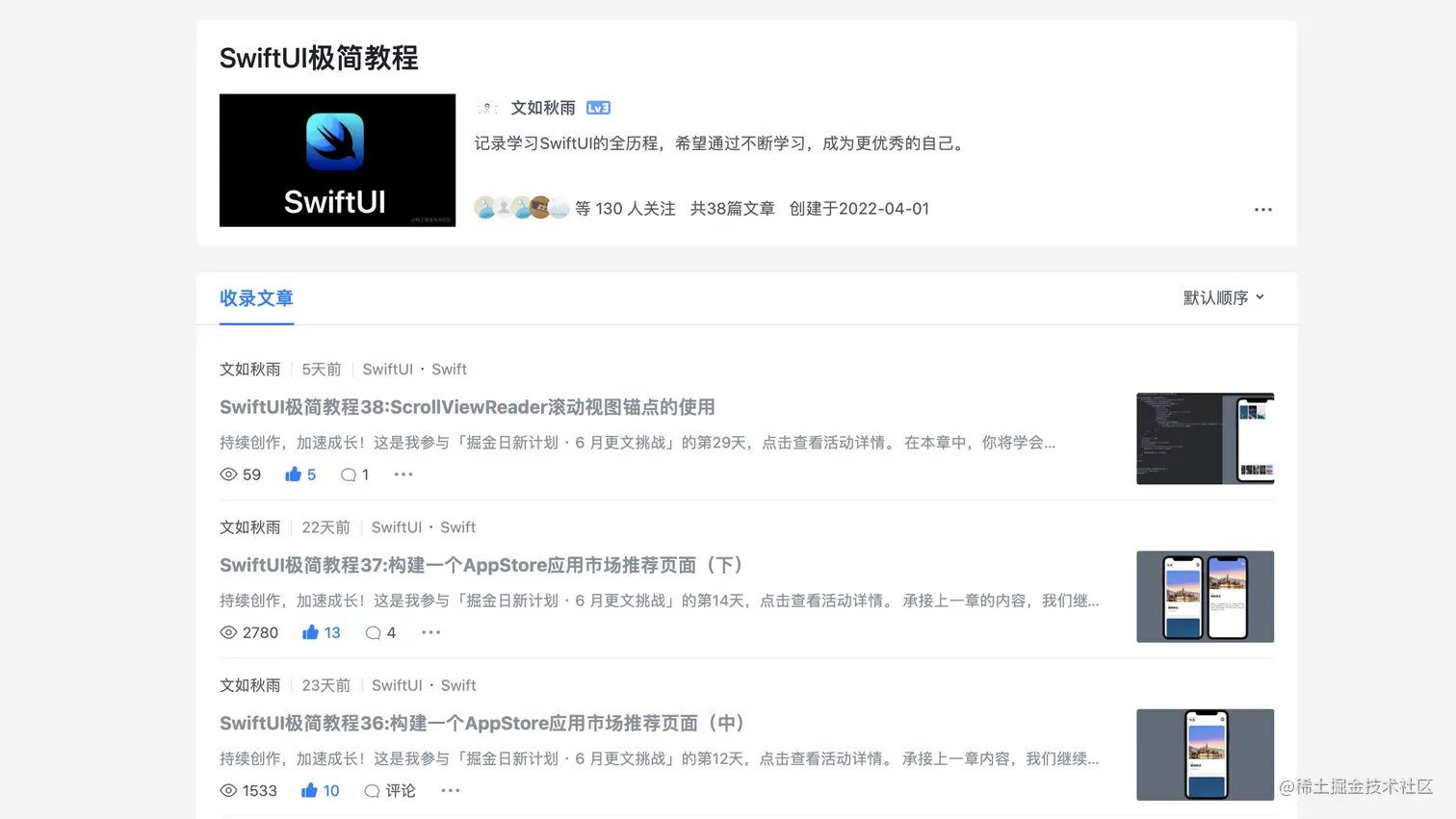Click the SwiftUI column cover image

(337, 161)
